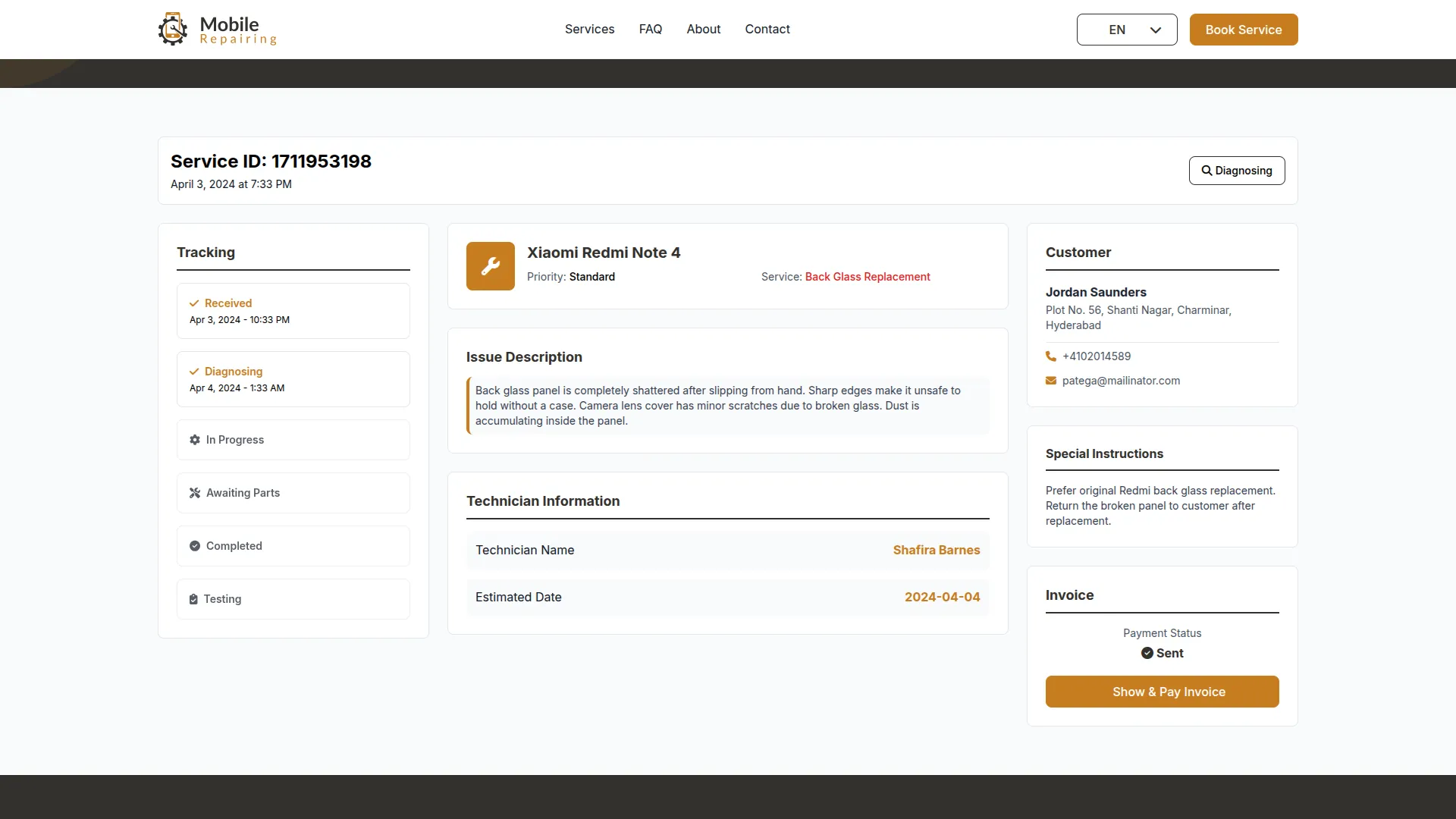Open the EN language dropdown
This screenshot has width=1456, height=819.
(1117, 30)
